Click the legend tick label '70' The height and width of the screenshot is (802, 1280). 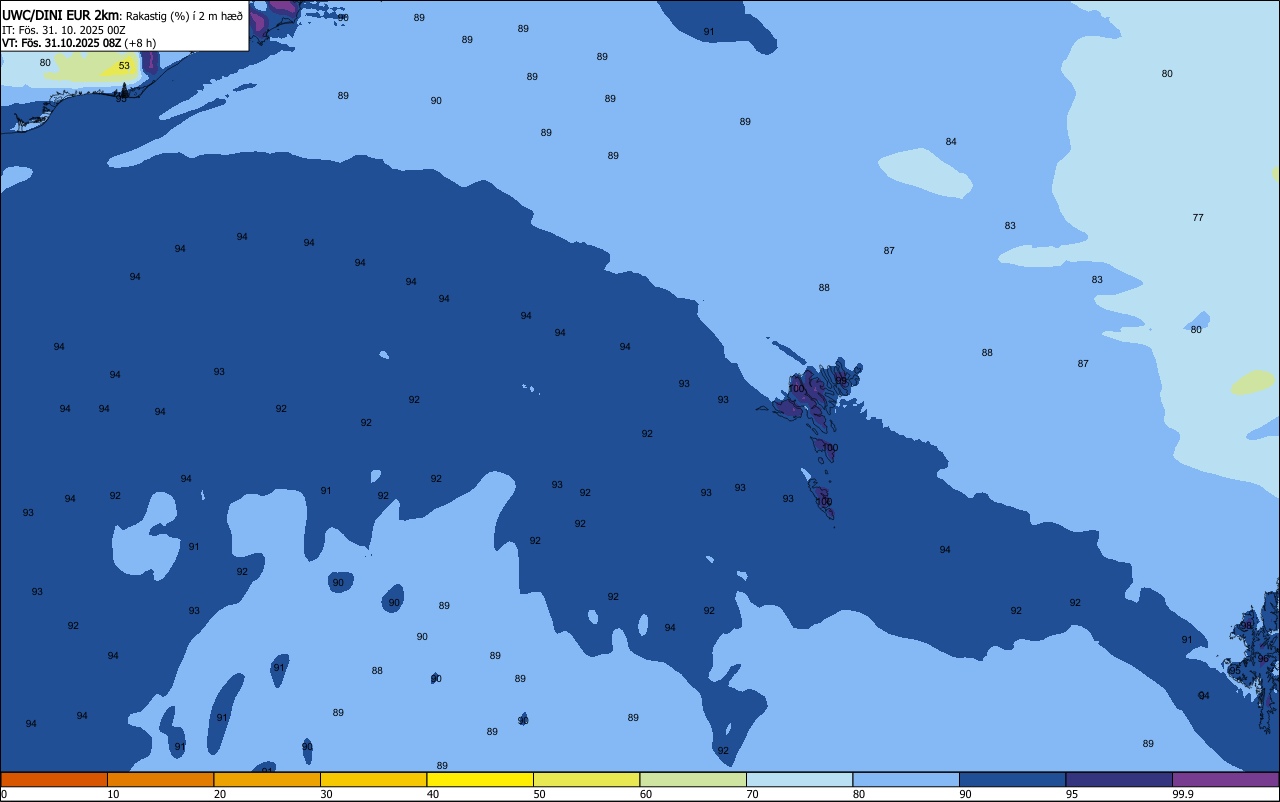click(753, 794)
